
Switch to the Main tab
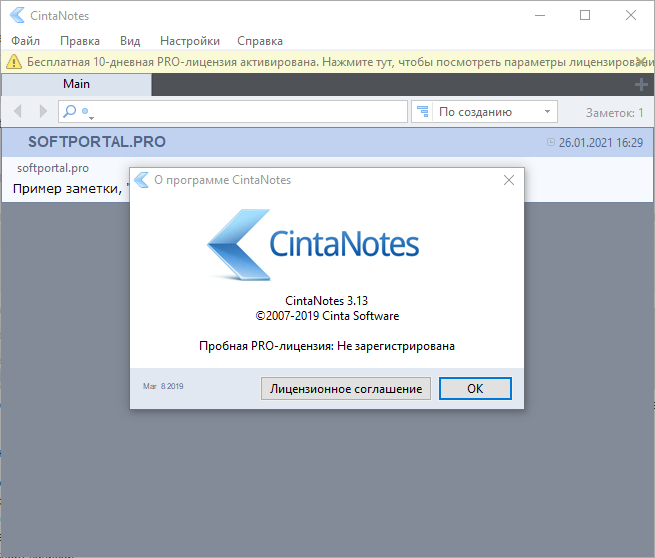76,84
